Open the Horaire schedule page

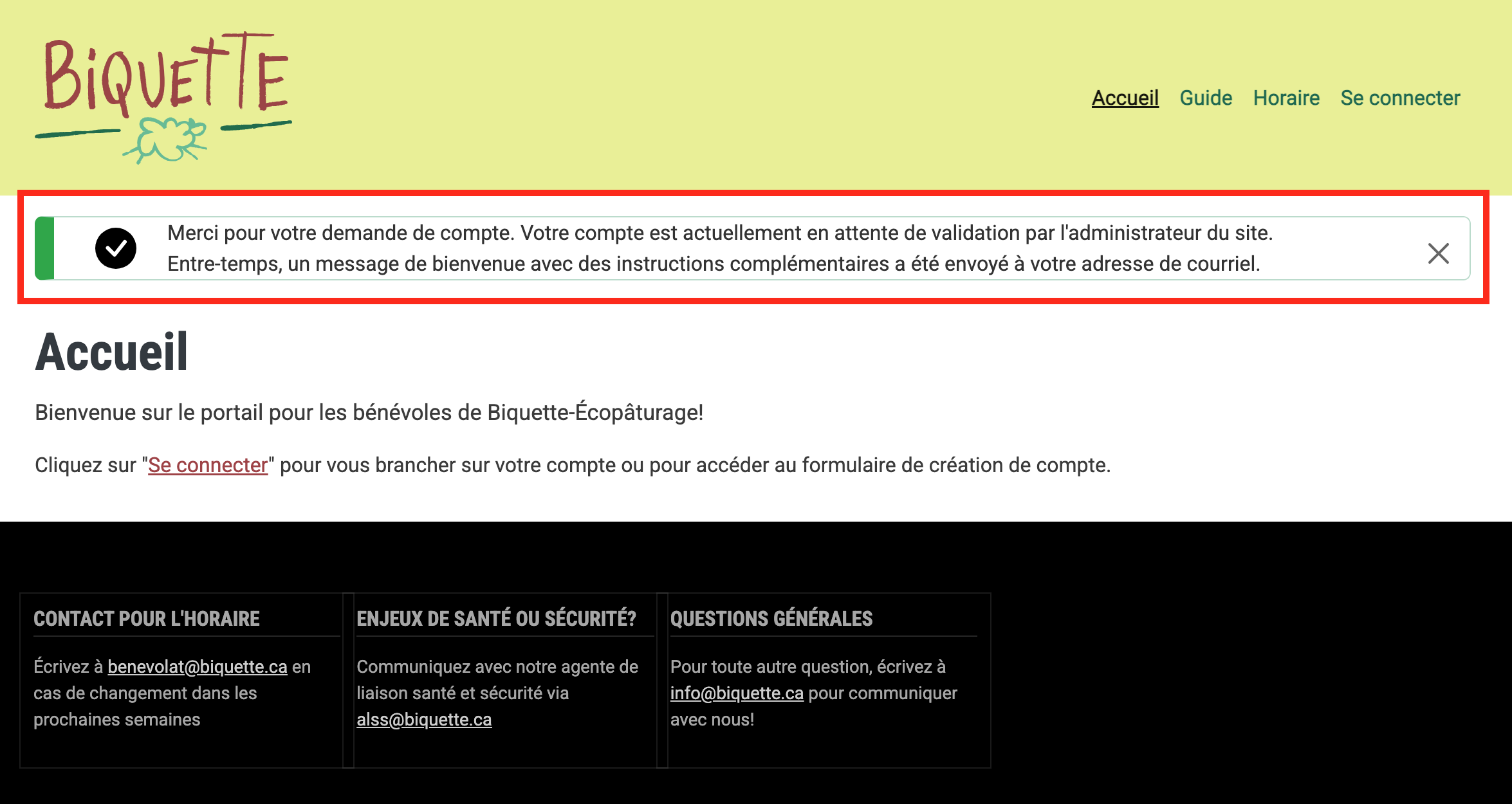click(1286, 98)
